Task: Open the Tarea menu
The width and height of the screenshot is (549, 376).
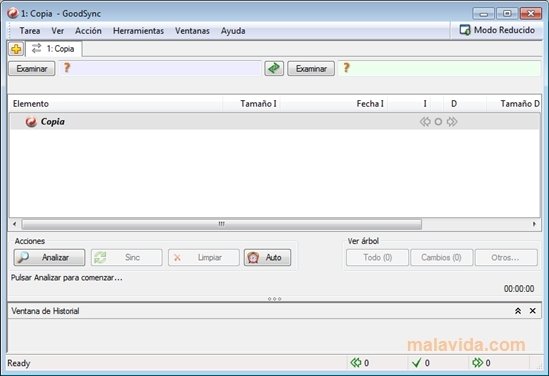Action: 30,31
